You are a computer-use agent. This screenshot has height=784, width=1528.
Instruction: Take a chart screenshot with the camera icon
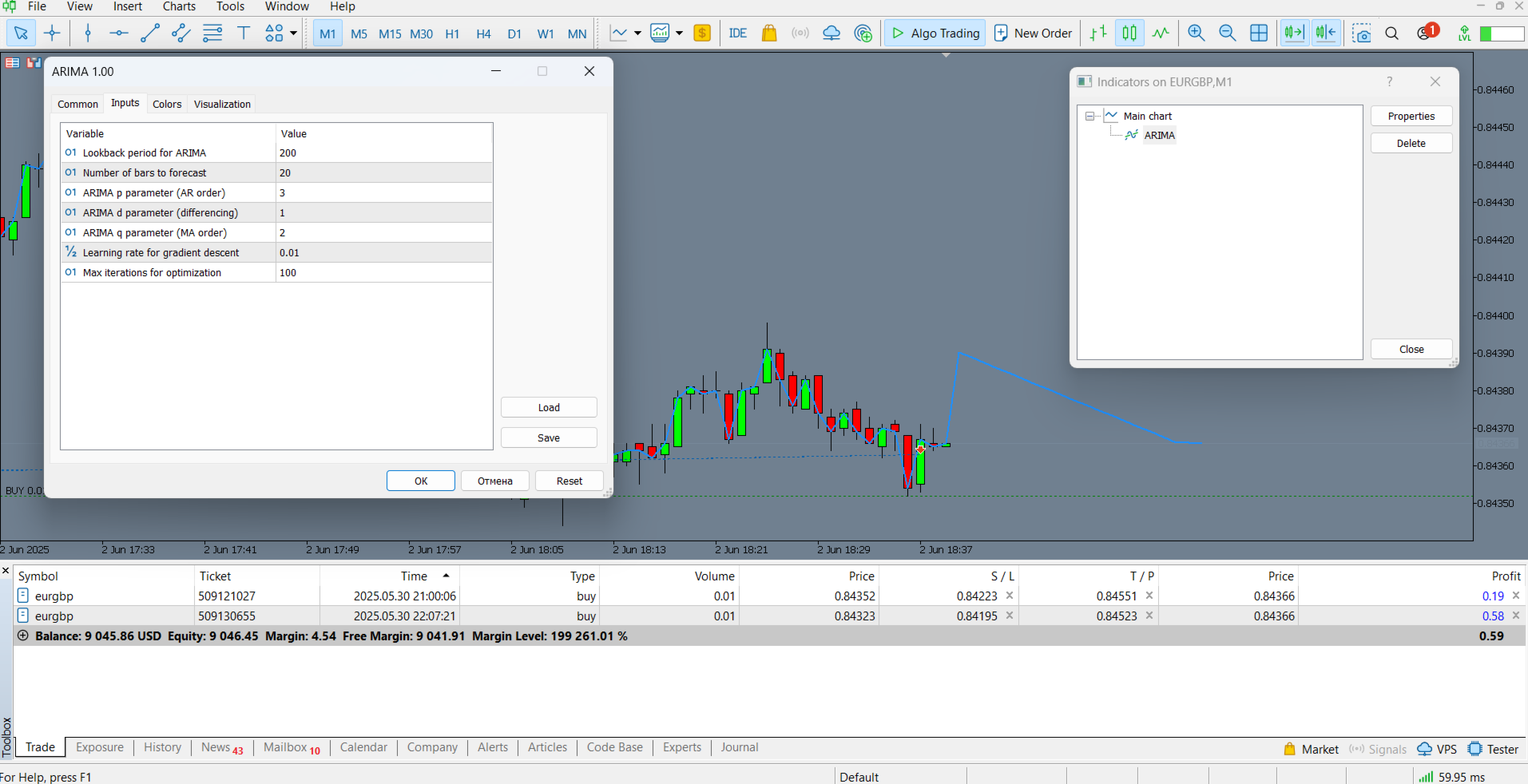(1362, 33)
